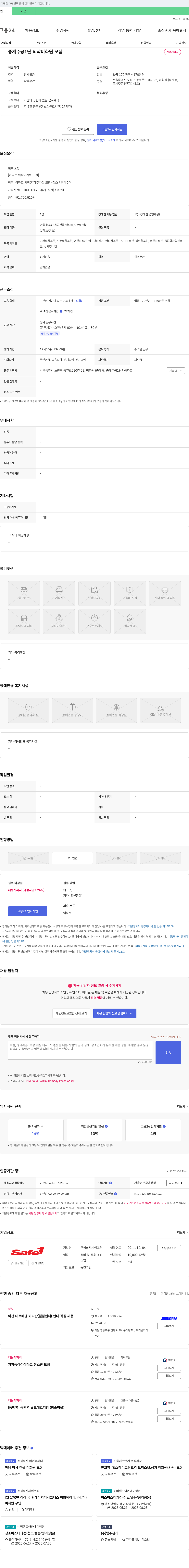Click the 로그인 link at the top

click(176, 19)
